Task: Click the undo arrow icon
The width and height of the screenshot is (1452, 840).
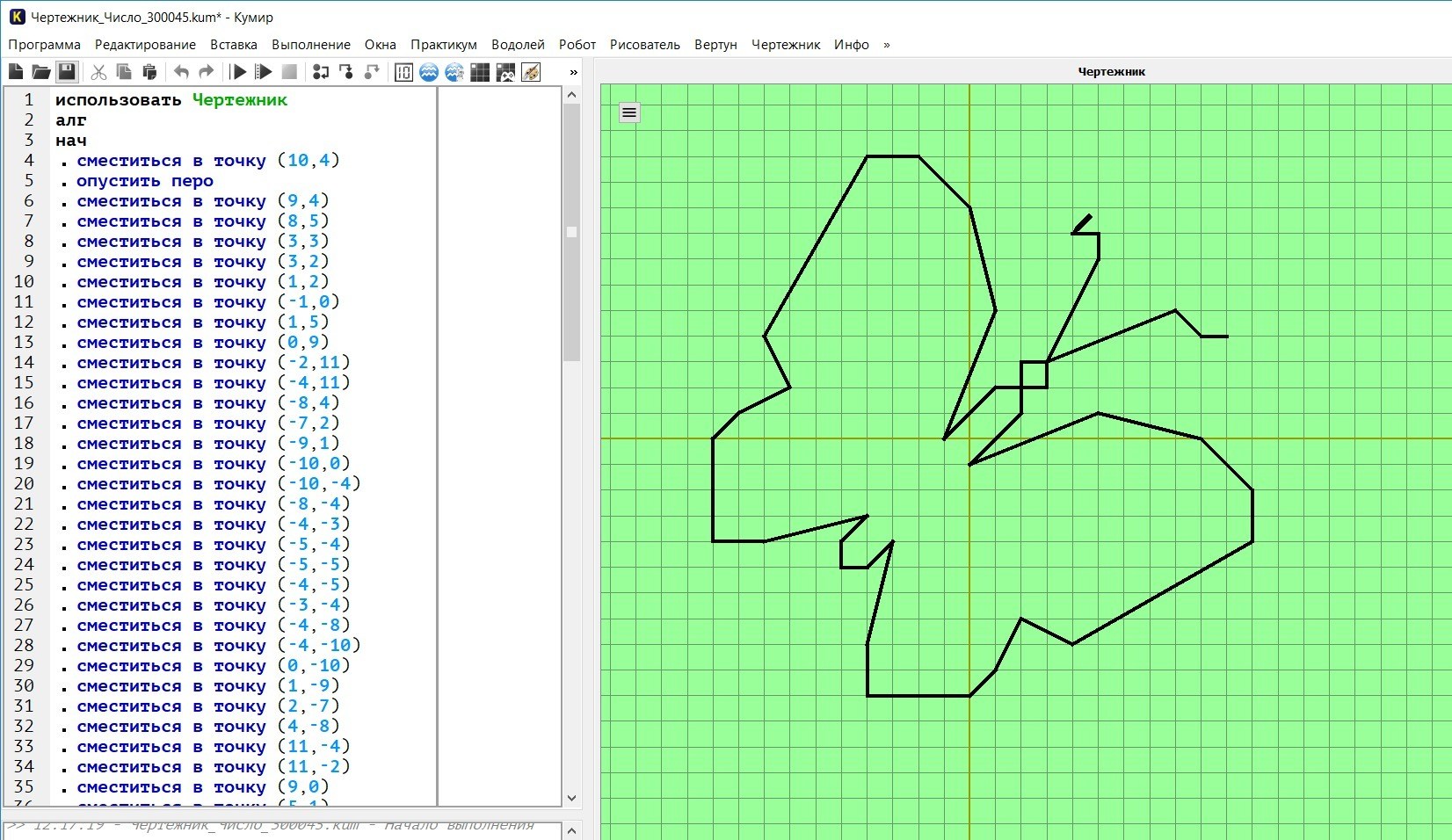Action: point(181,72)
